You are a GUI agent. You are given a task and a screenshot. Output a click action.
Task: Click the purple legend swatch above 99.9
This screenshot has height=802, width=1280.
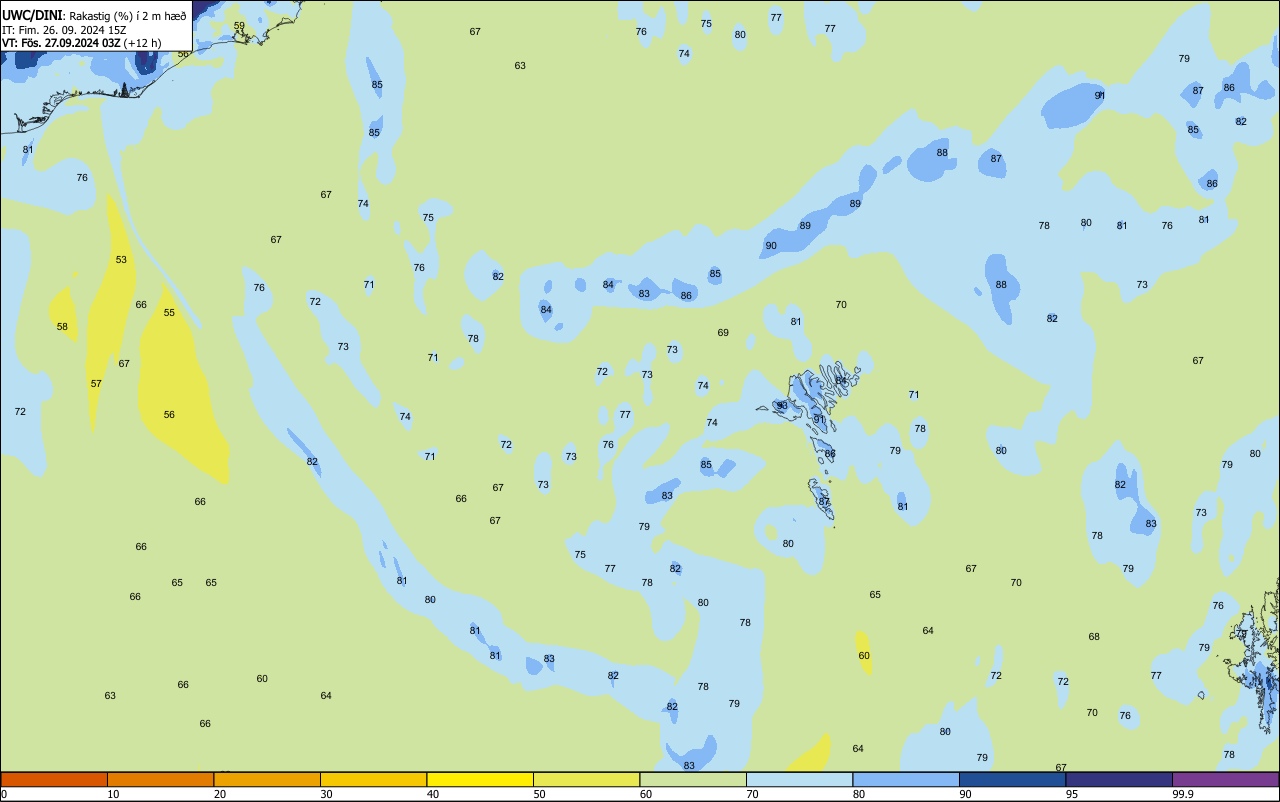click(1225, 779)
